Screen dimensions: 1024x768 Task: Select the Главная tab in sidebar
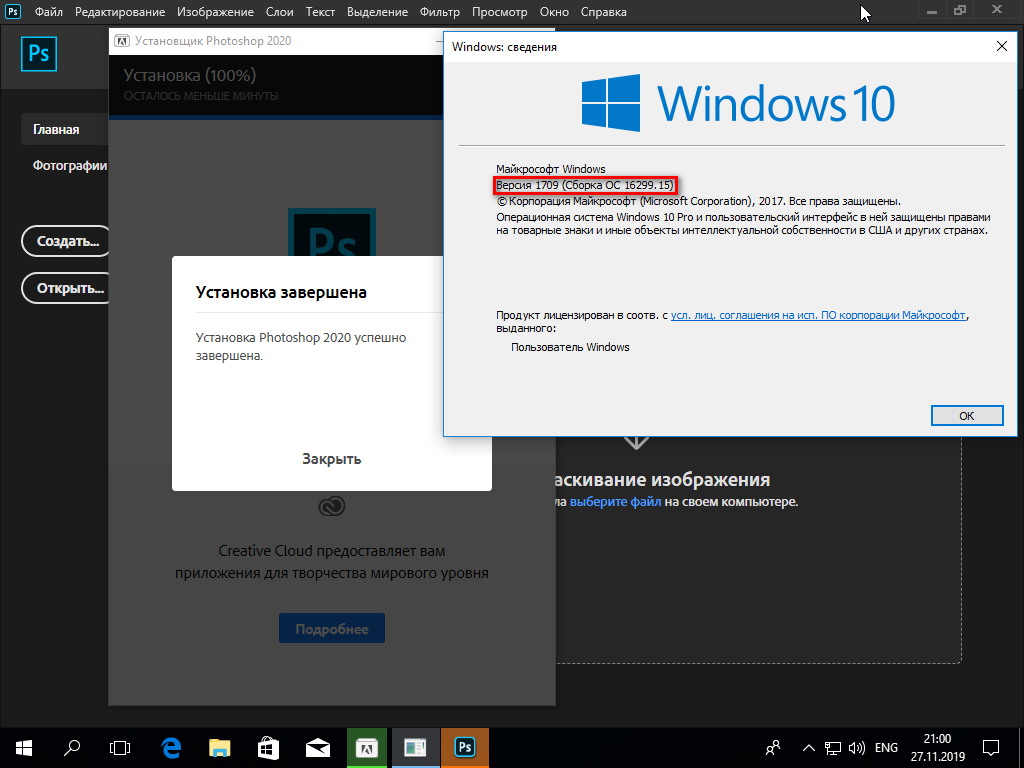[64, 129]
